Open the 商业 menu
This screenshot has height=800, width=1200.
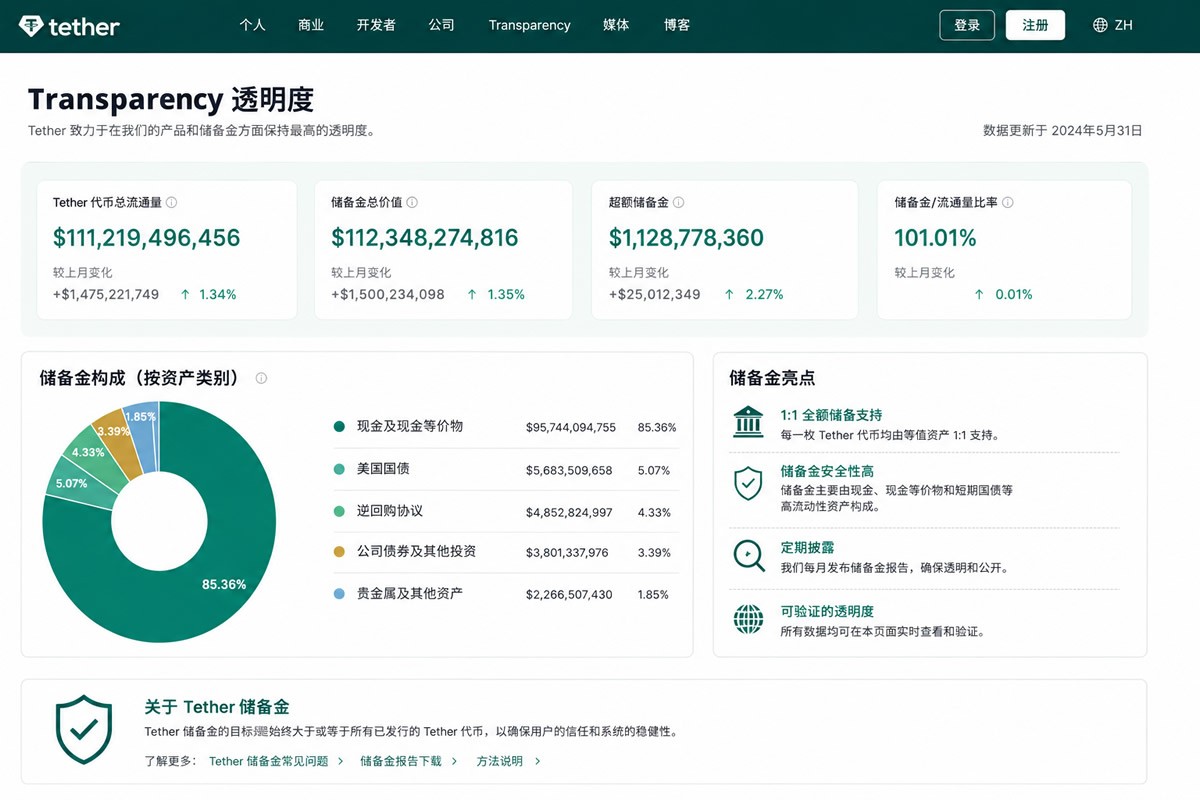pyautogui.click(x=311, y=25)
